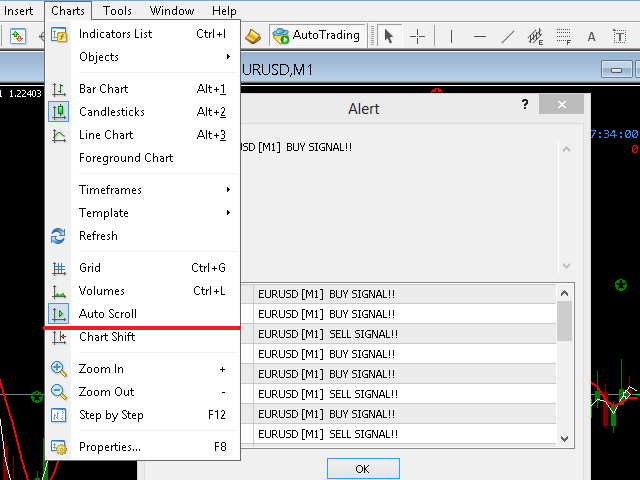Select the Fibonacci retracement tool

564,36
